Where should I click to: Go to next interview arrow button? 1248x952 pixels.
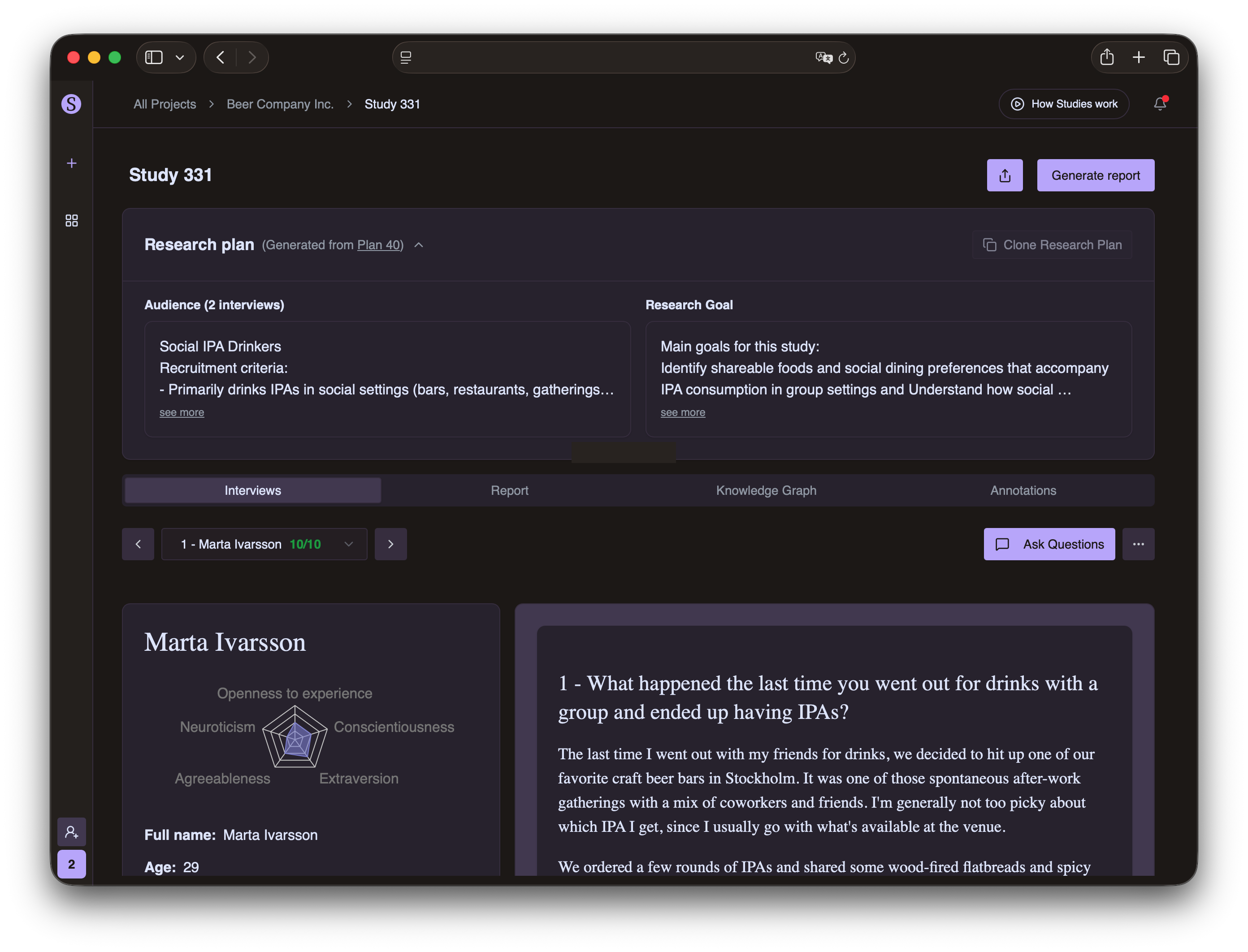(390, 544)
